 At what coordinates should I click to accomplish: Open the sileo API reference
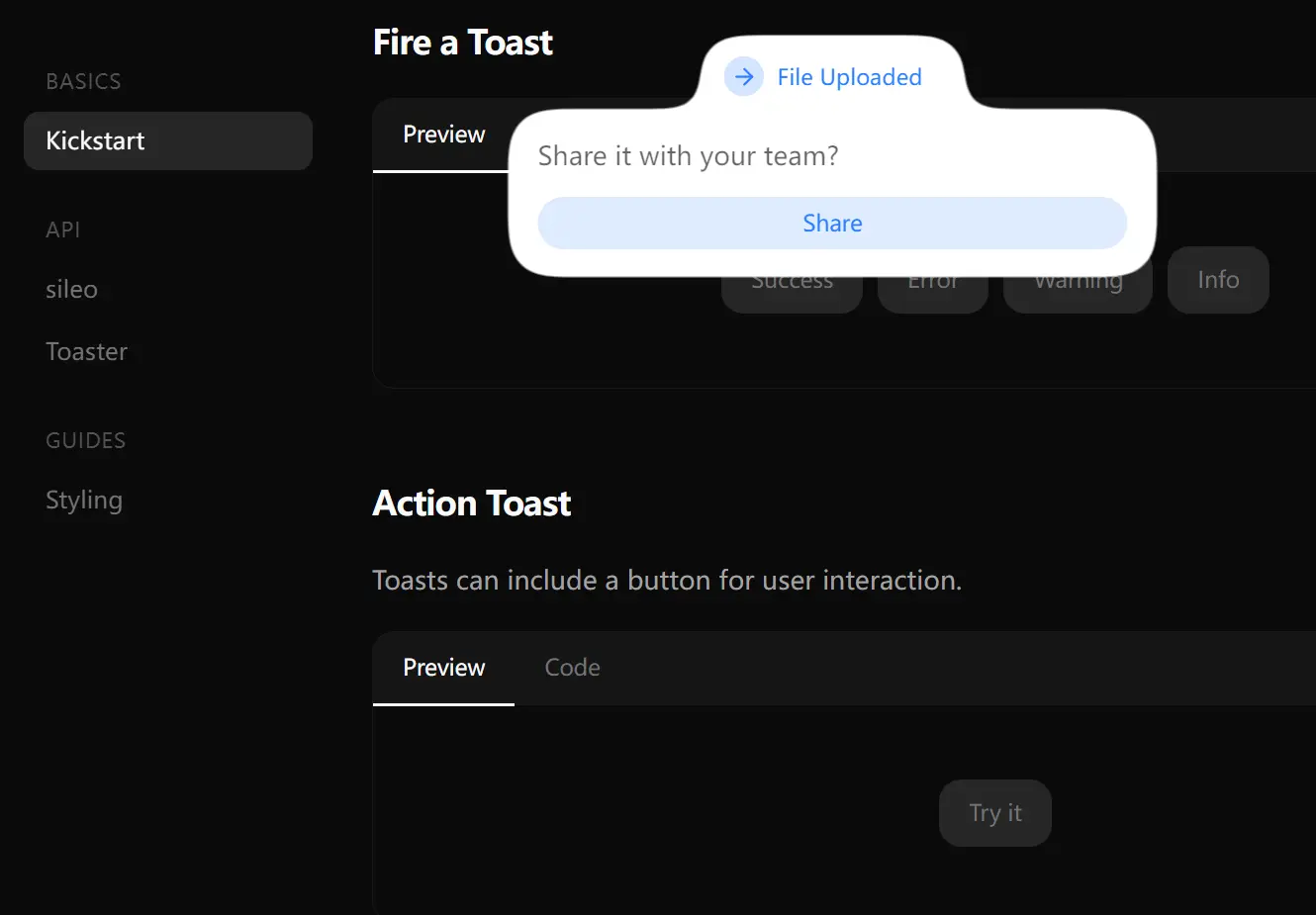coord(71,289)
